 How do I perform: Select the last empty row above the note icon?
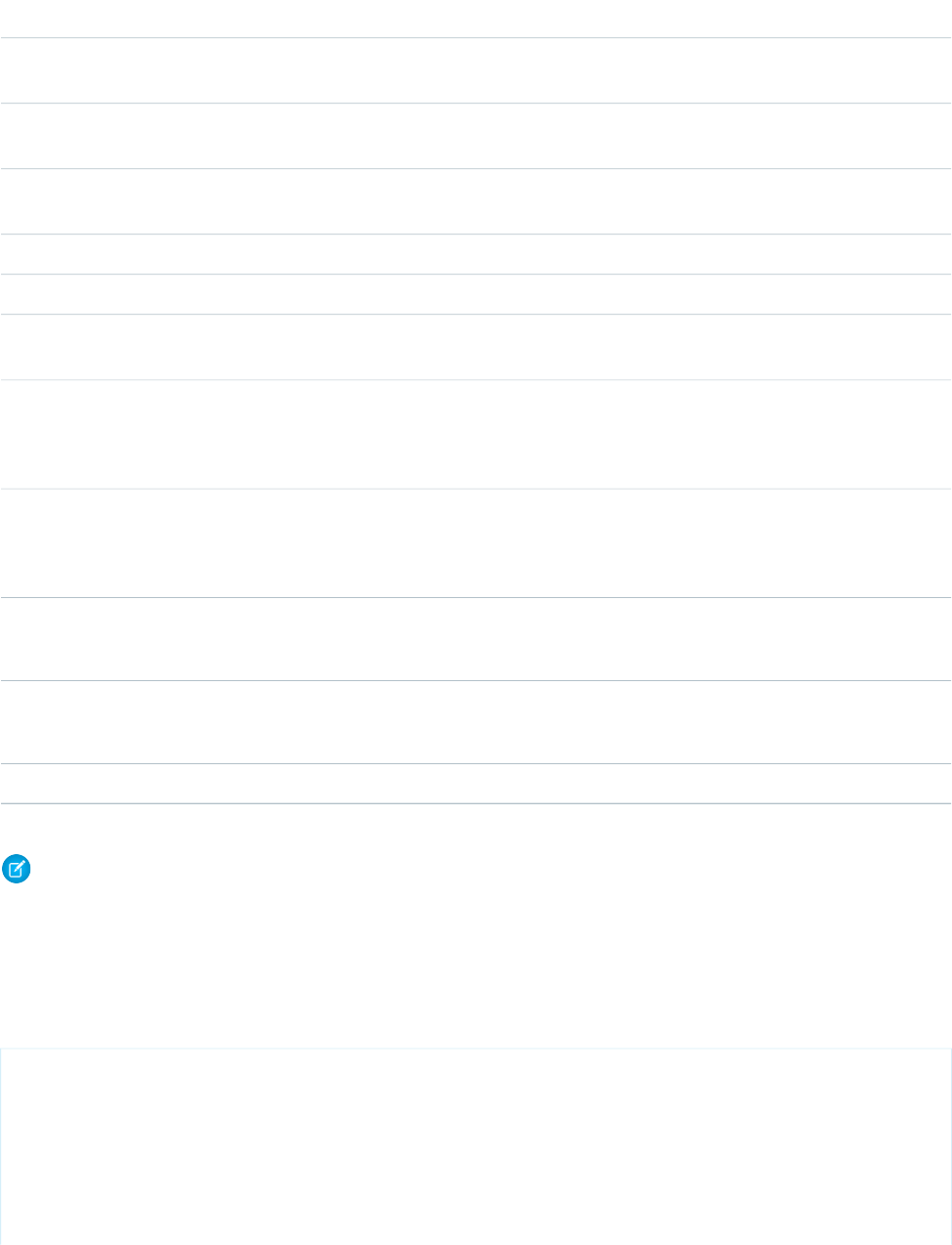[475, 784]
